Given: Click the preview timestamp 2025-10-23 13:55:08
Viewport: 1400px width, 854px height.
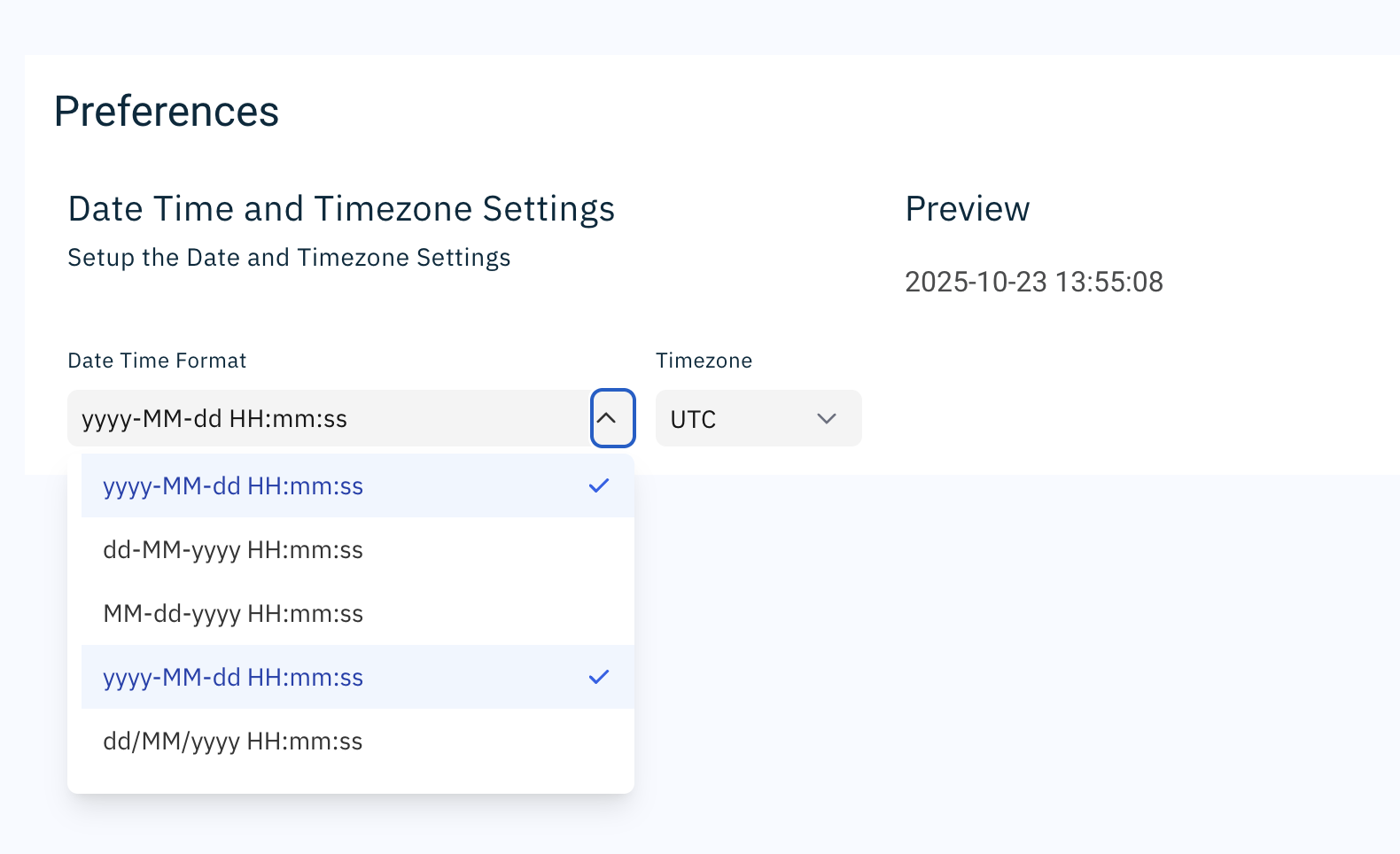Looking at the screenshot, I should tap(1033, 282).
